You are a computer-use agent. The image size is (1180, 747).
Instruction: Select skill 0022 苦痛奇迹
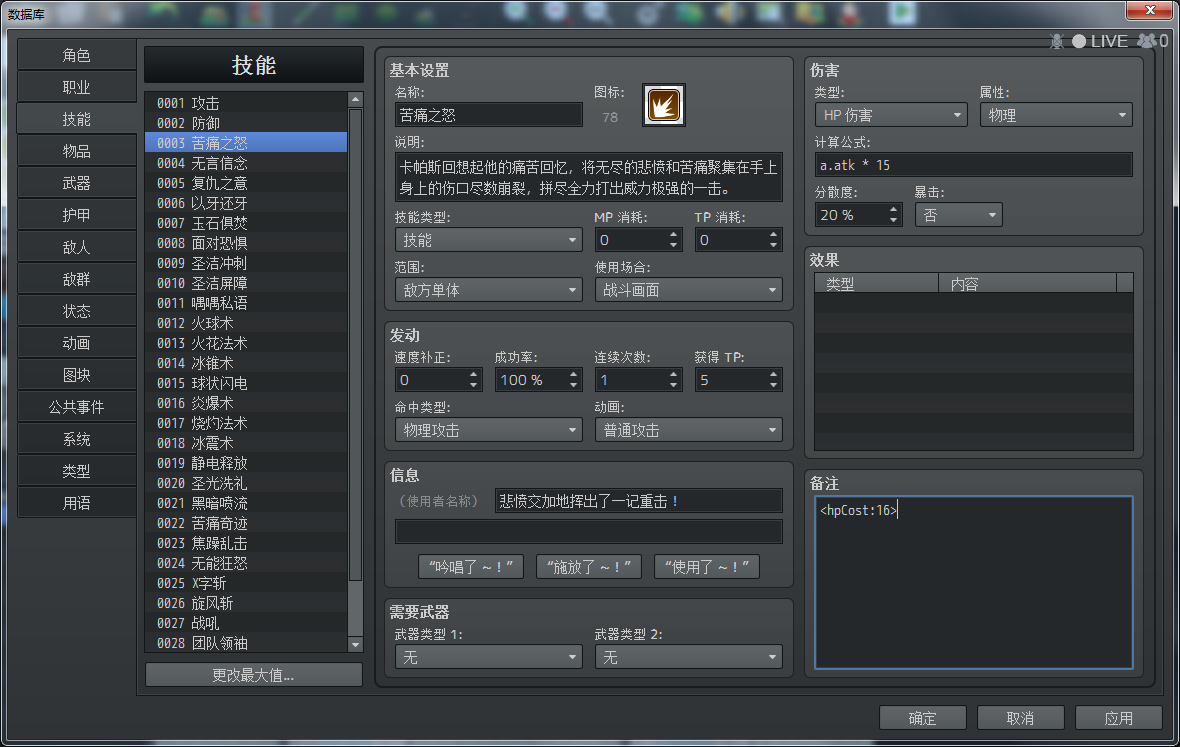(x=246, y=523)
